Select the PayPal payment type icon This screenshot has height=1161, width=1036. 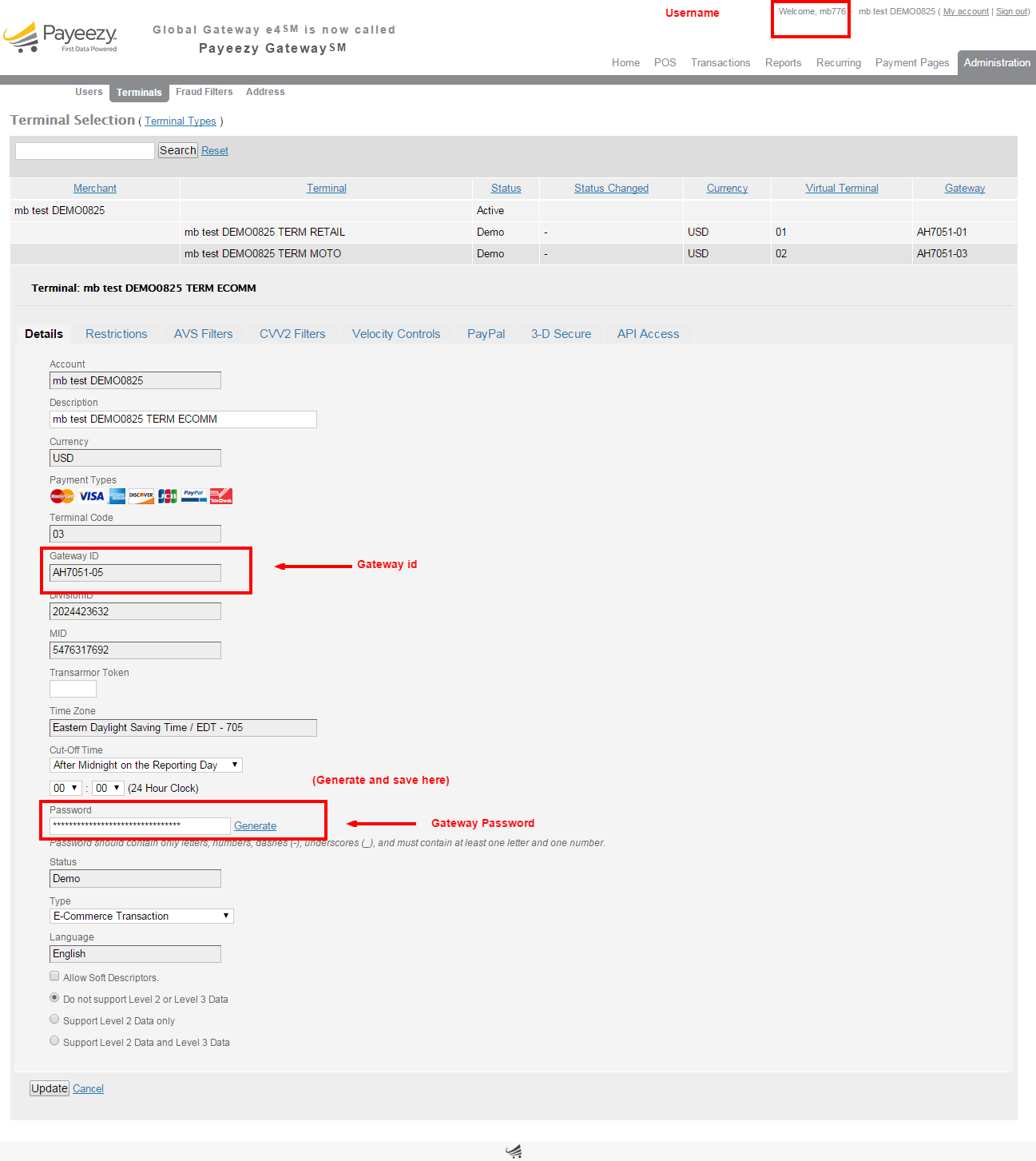point(193,496)
